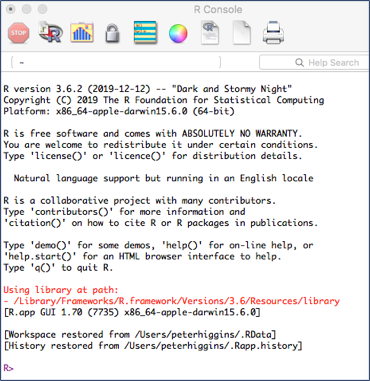370x381 pixels.
Task: Open the source R script icon
Action: point(50,32)
